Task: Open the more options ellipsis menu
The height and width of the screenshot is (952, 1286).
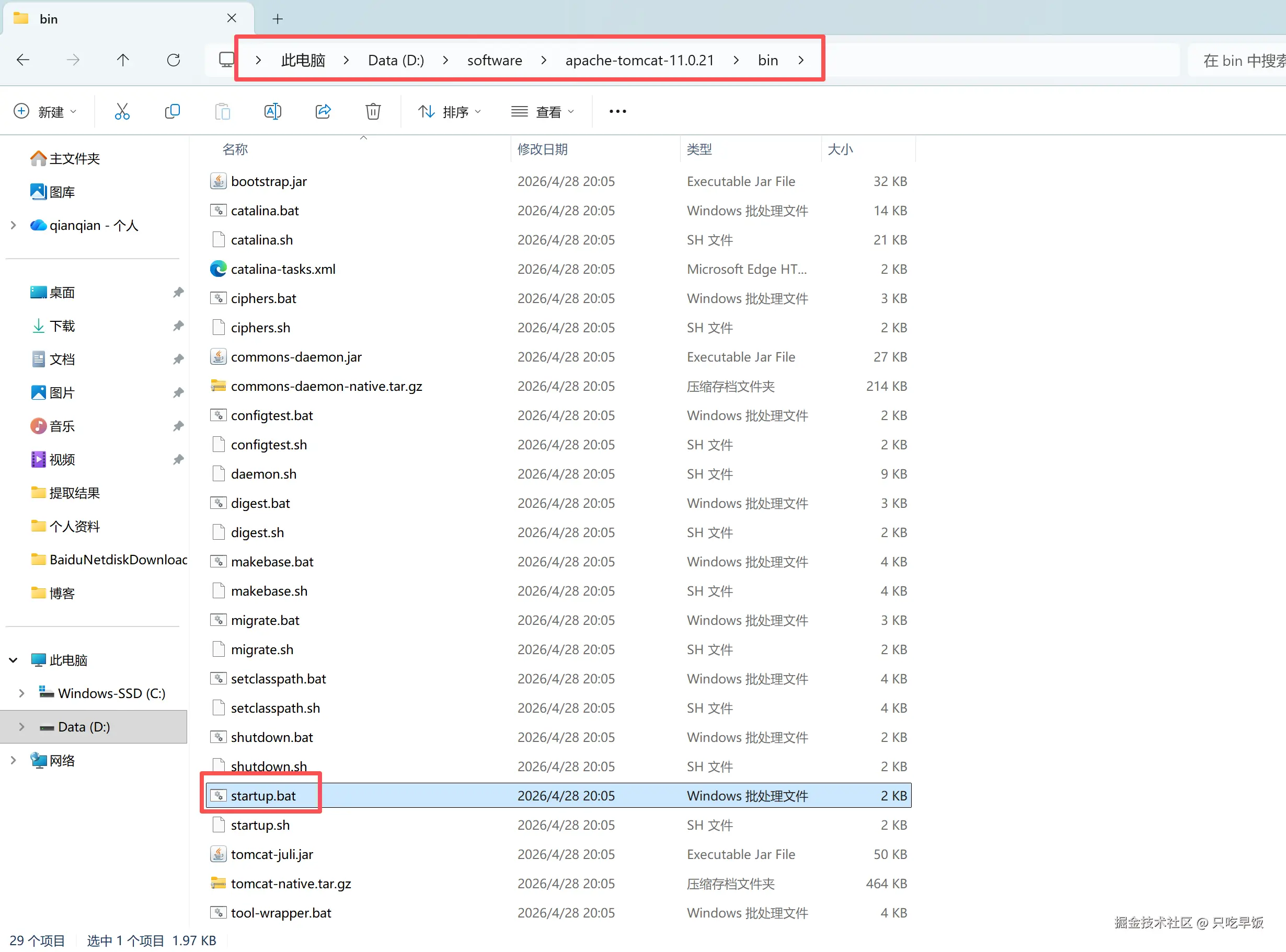Action: pos(618,111)
